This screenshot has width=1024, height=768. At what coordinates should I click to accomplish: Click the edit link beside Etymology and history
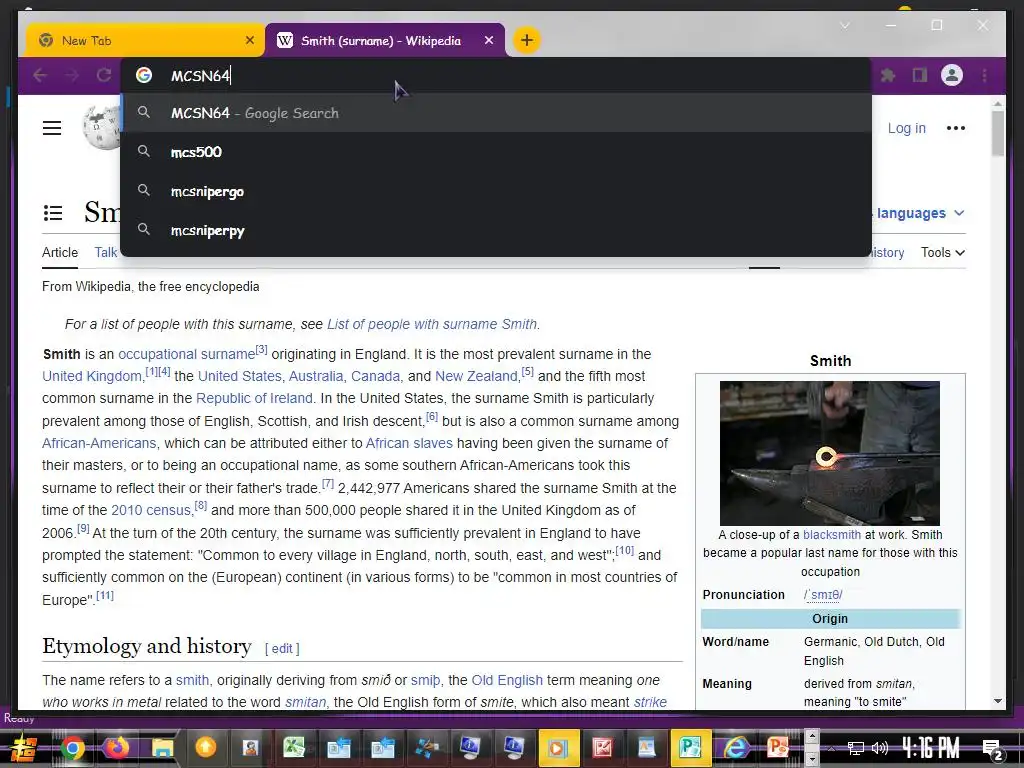click(282, 648)
